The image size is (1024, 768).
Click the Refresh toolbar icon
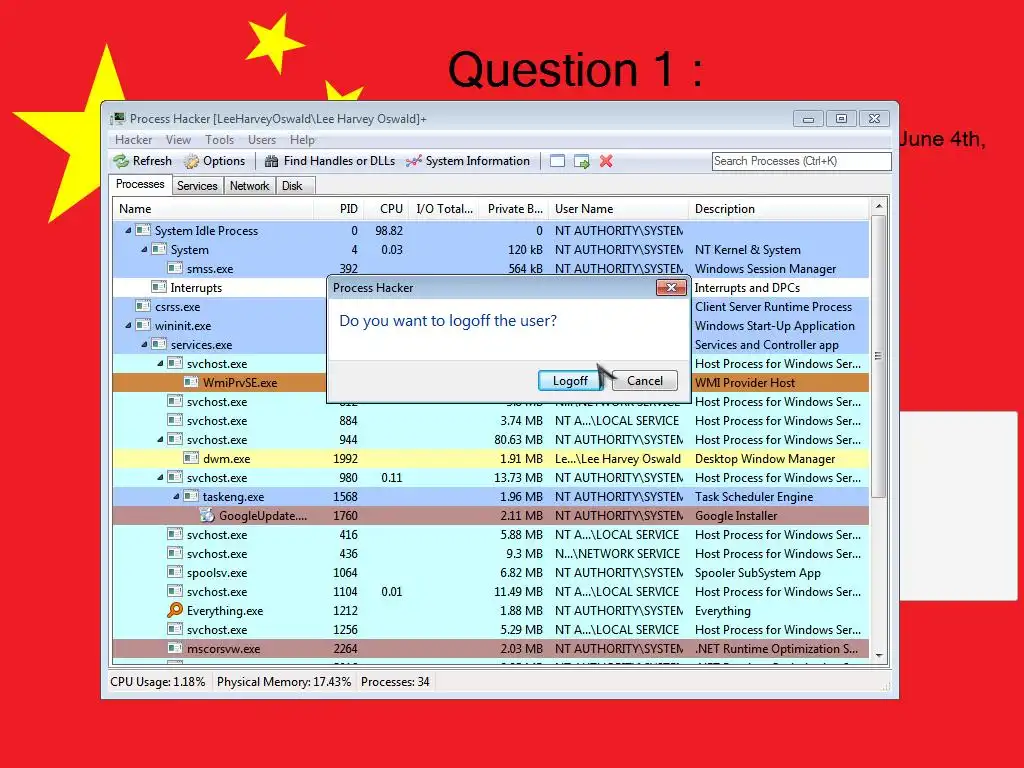pyautogui.click(x=121, y=161)
